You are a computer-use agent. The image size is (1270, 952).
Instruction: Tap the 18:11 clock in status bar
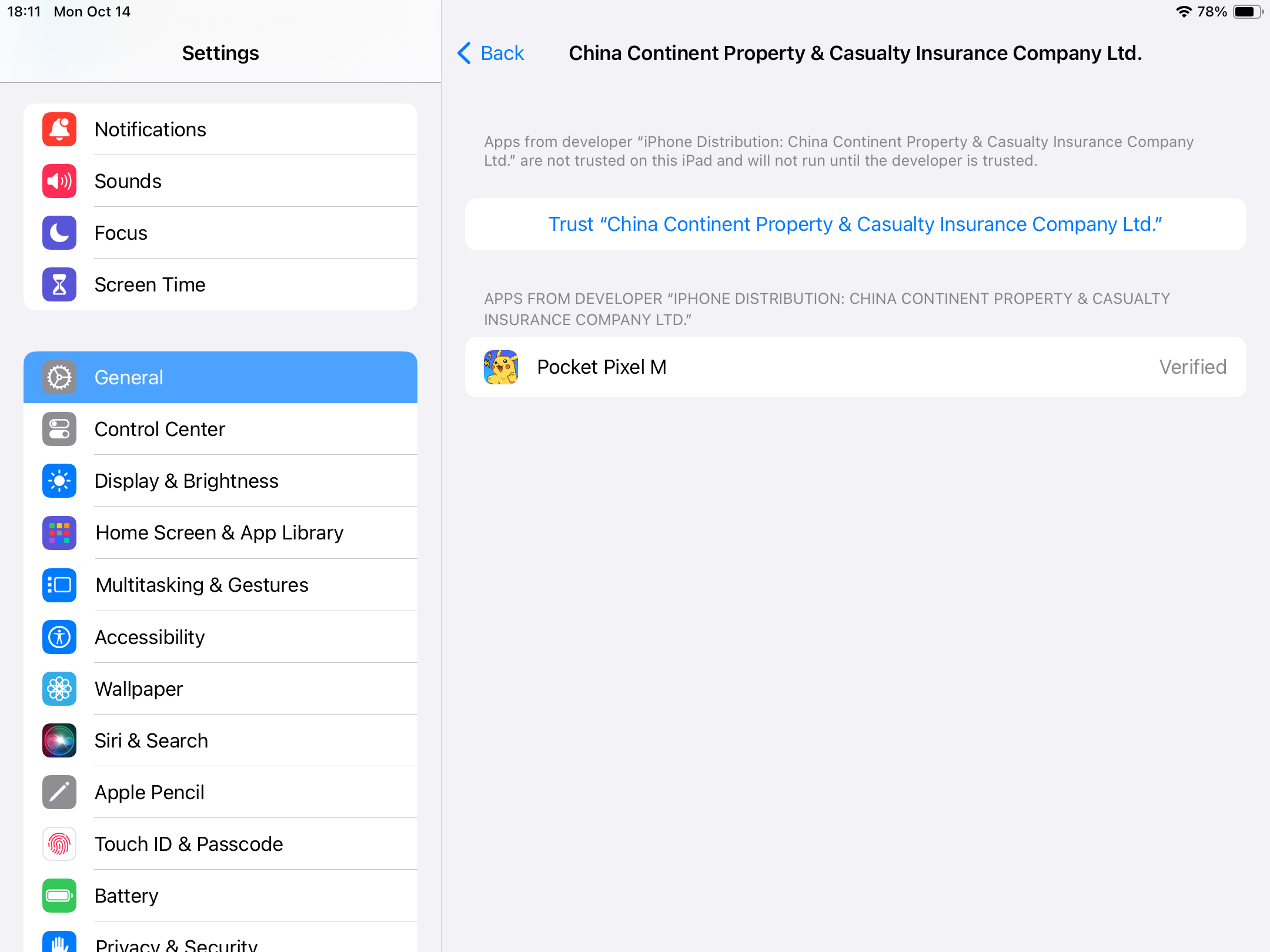click(24, 12)
